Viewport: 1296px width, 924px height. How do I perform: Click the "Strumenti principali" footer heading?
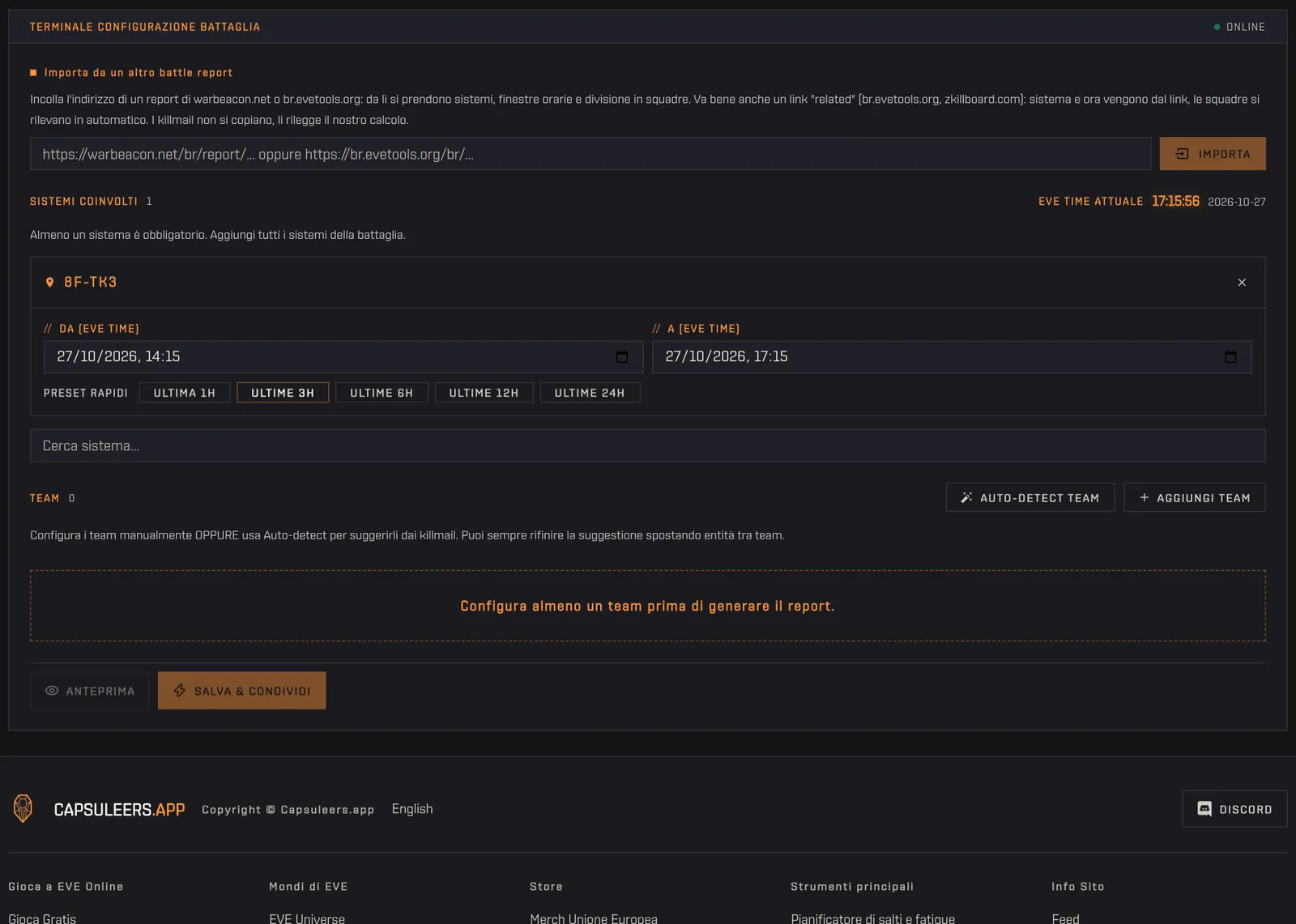pyautogui.click(x=852, y=887)
